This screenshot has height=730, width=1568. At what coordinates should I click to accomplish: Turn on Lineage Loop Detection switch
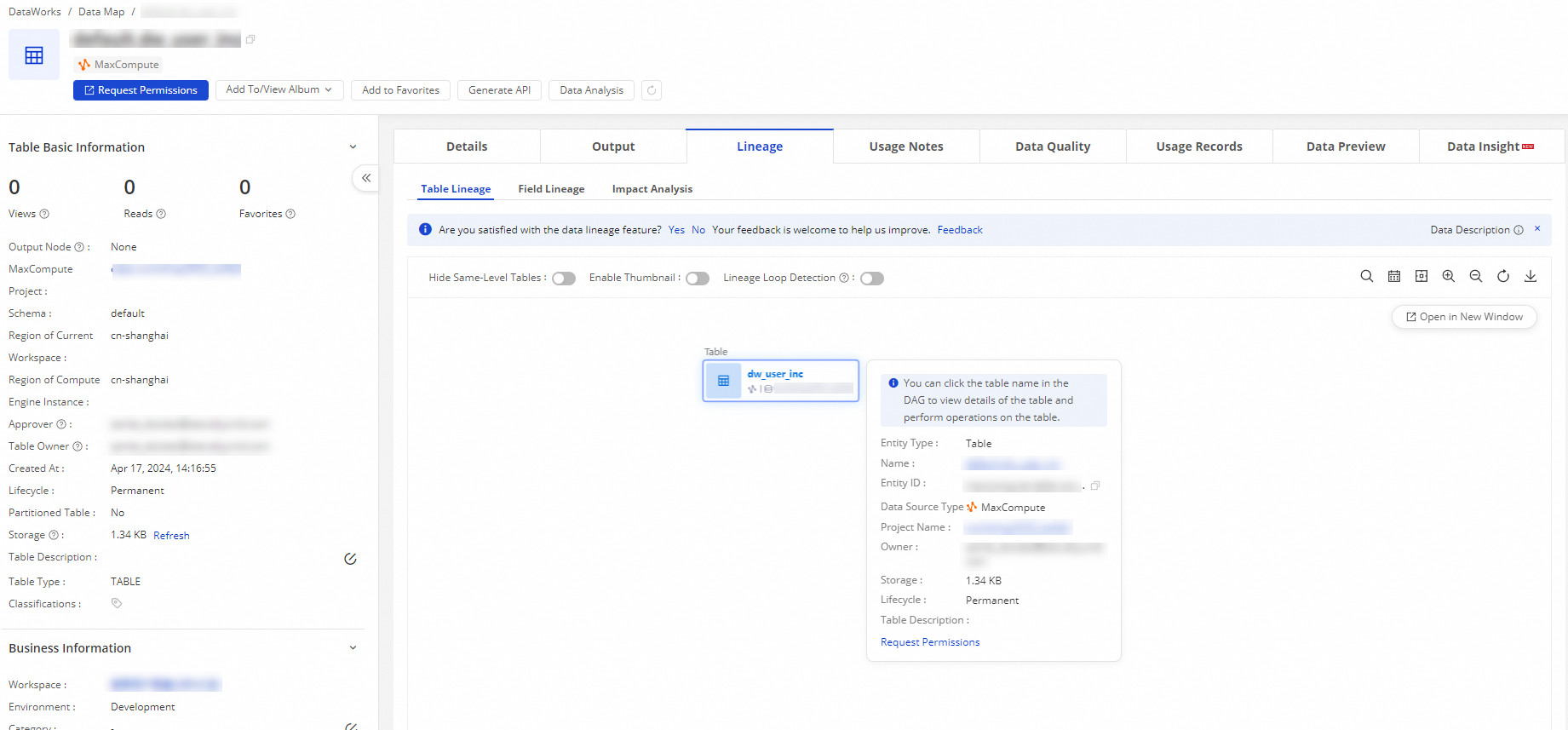point(871,279)
